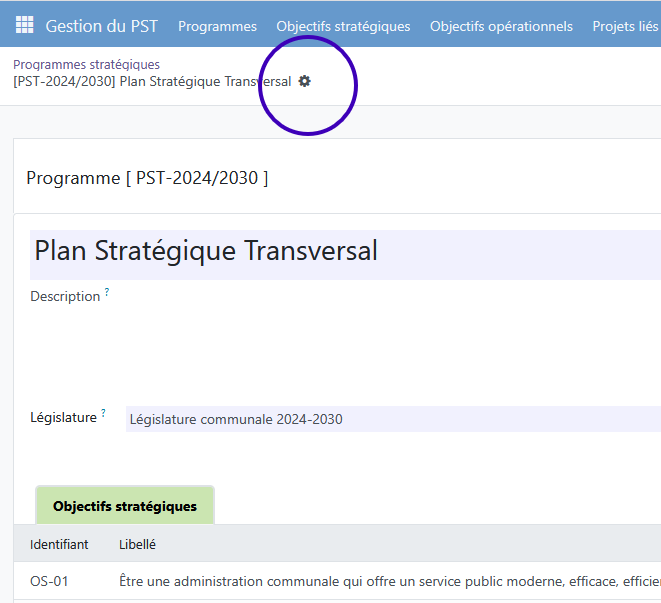This screenshot has width=661, height=603.
Task: Open the Programmes menu
Action: tap(217, 27)
